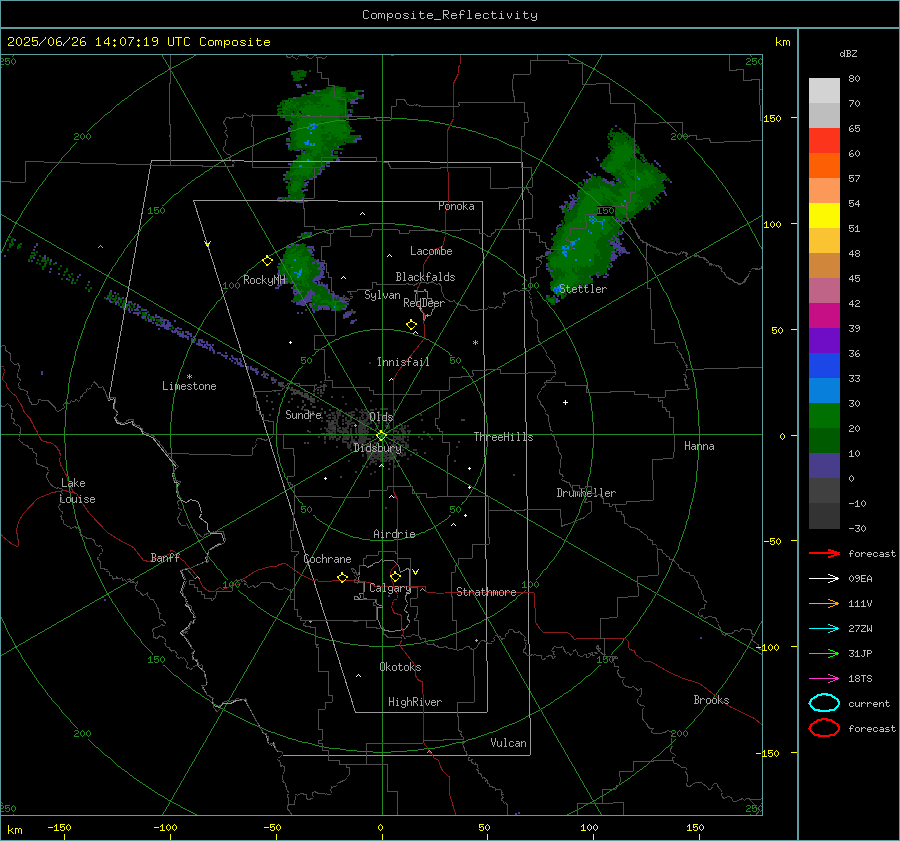
Task: Click the yellow diamond marker near RedDeer
Action: pos(411,325)
